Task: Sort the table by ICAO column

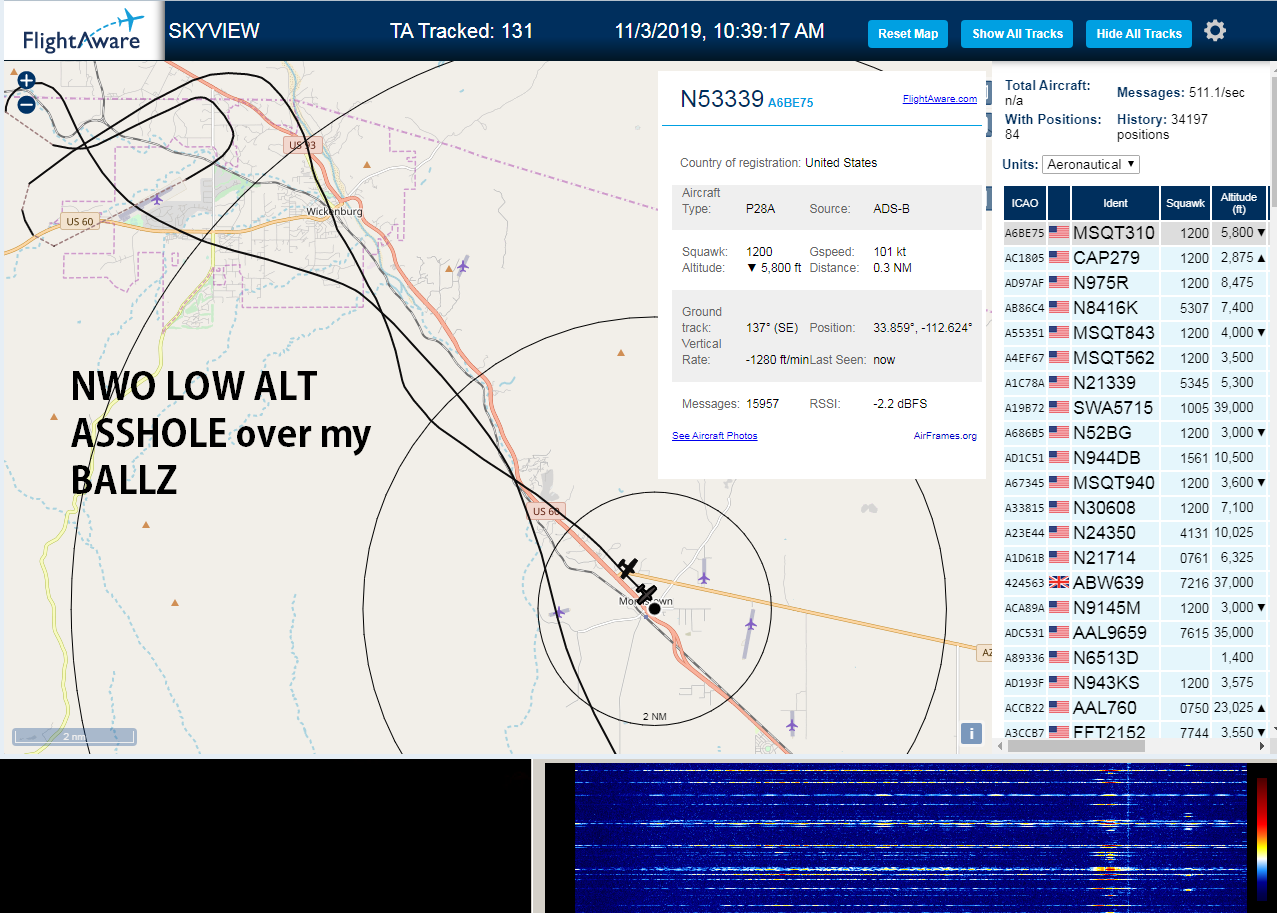Action: [1024, 203]
